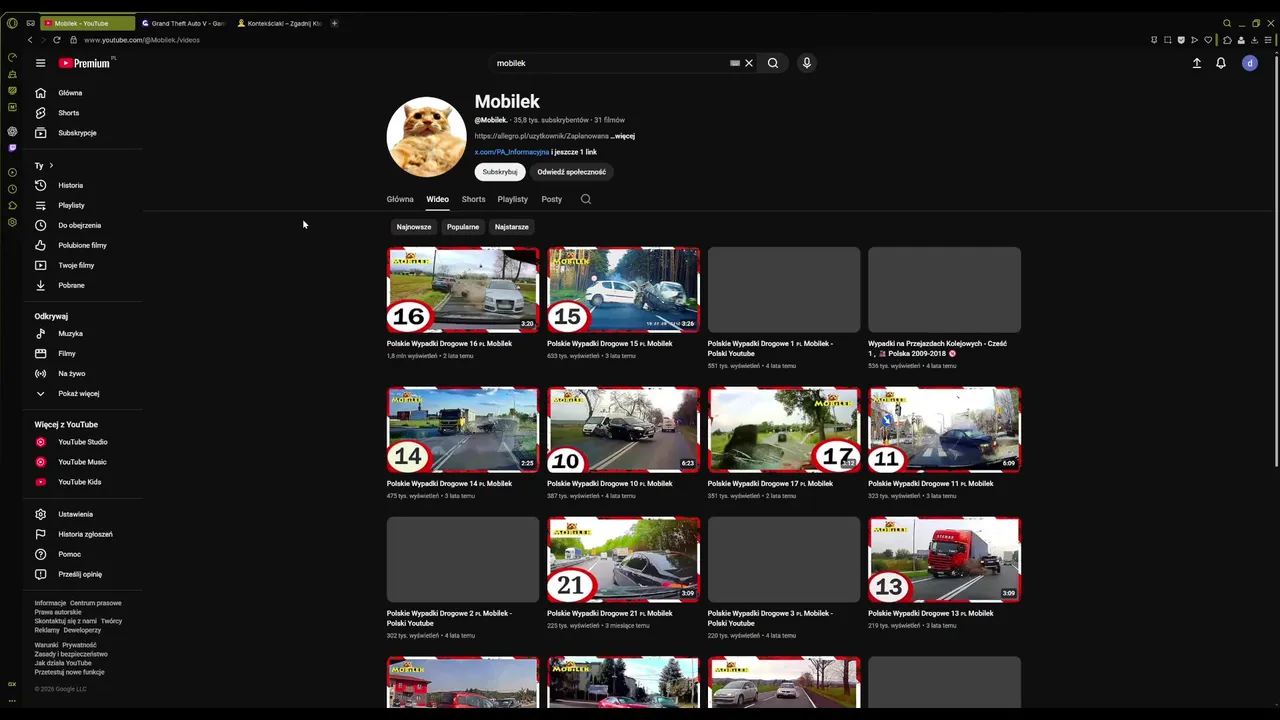
Task: Open the notifications bell
Action: click(1221, 63)
